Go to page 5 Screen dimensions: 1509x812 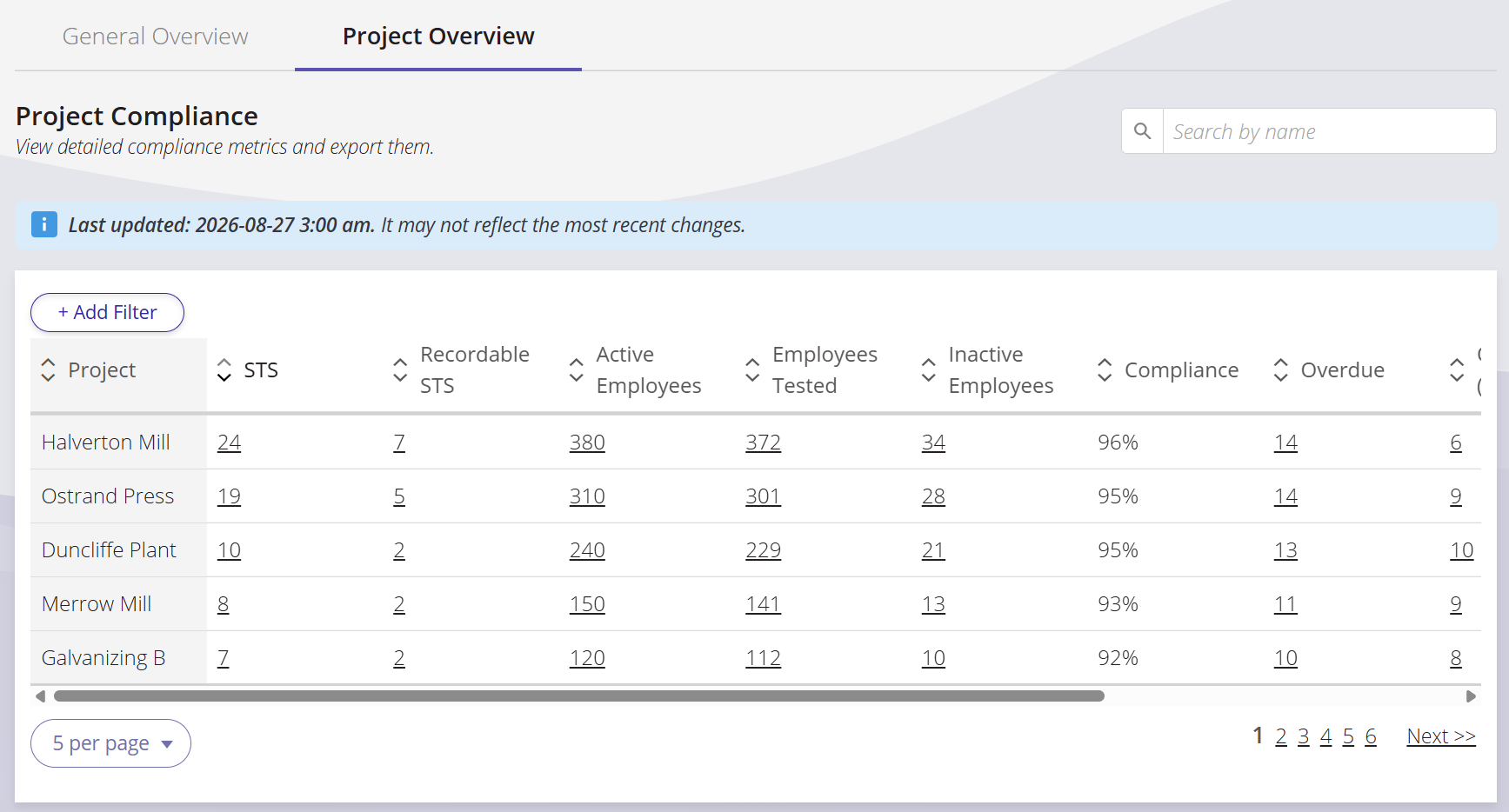[x=1348, y=736]
